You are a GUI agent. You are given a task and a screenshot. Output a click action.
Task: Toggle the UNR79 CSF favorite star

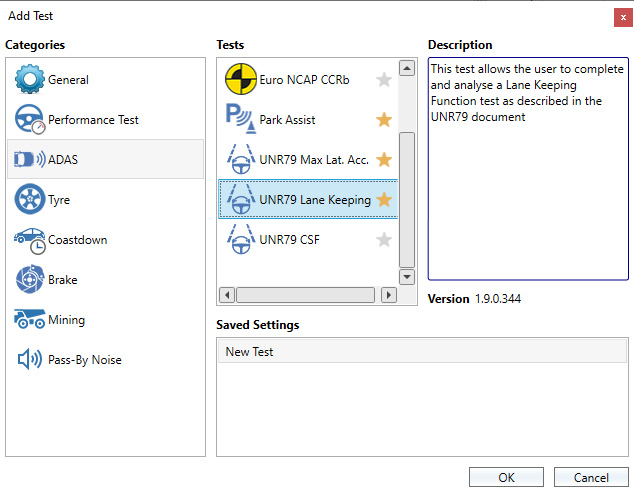pos(384,240)
